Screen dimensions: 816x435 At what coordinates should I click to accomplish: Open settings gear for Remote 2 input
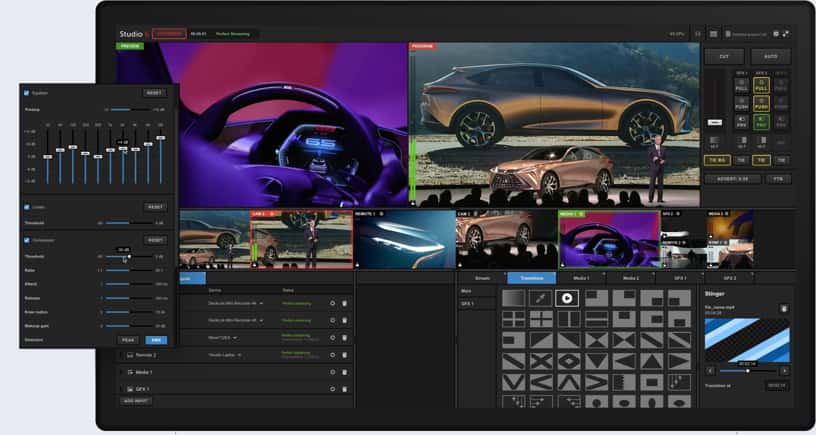(x=333, y=355)
